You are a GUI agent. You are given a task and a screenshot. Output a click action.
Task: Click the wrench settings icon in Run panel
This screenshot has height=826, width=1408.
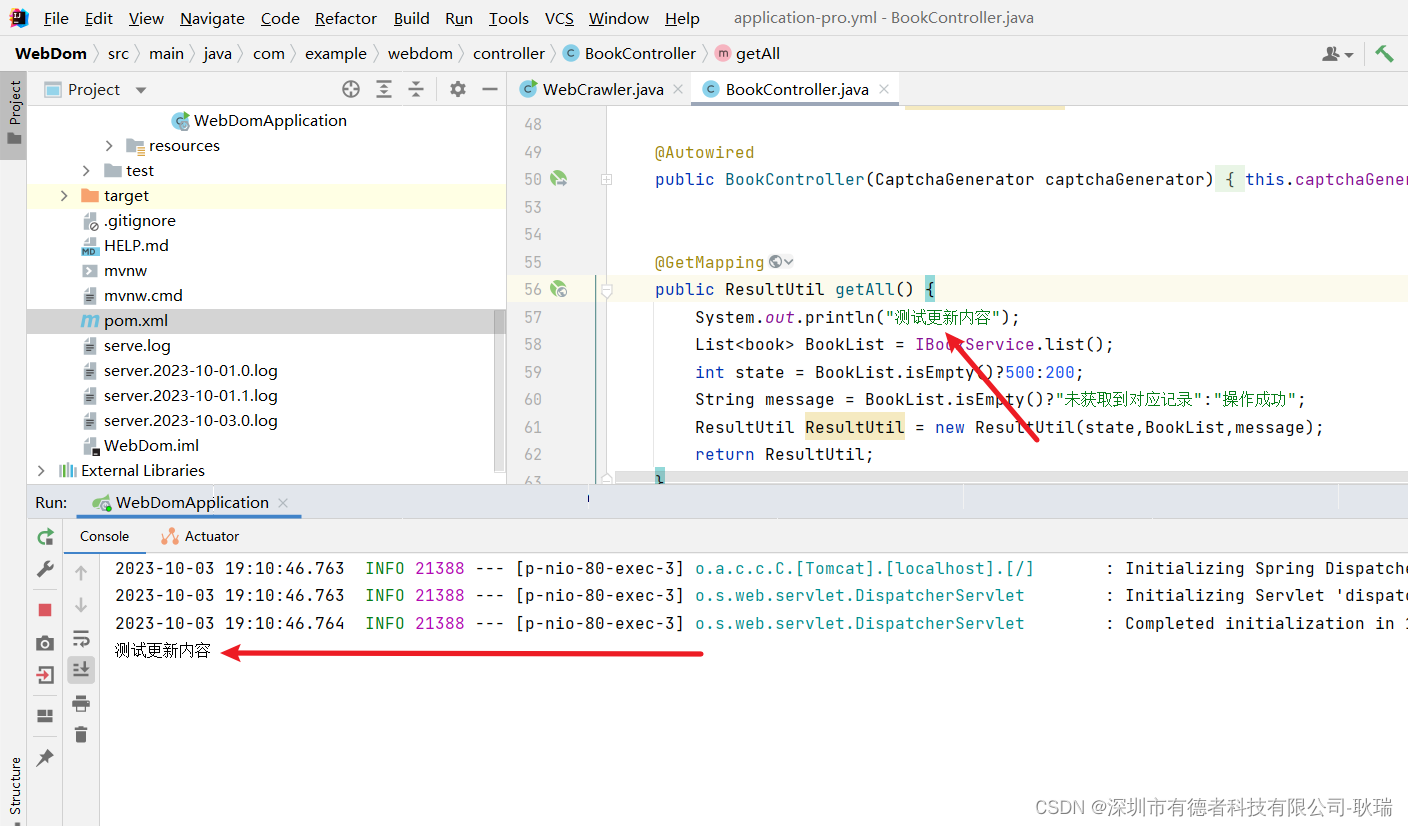click(x=45, y=569)
